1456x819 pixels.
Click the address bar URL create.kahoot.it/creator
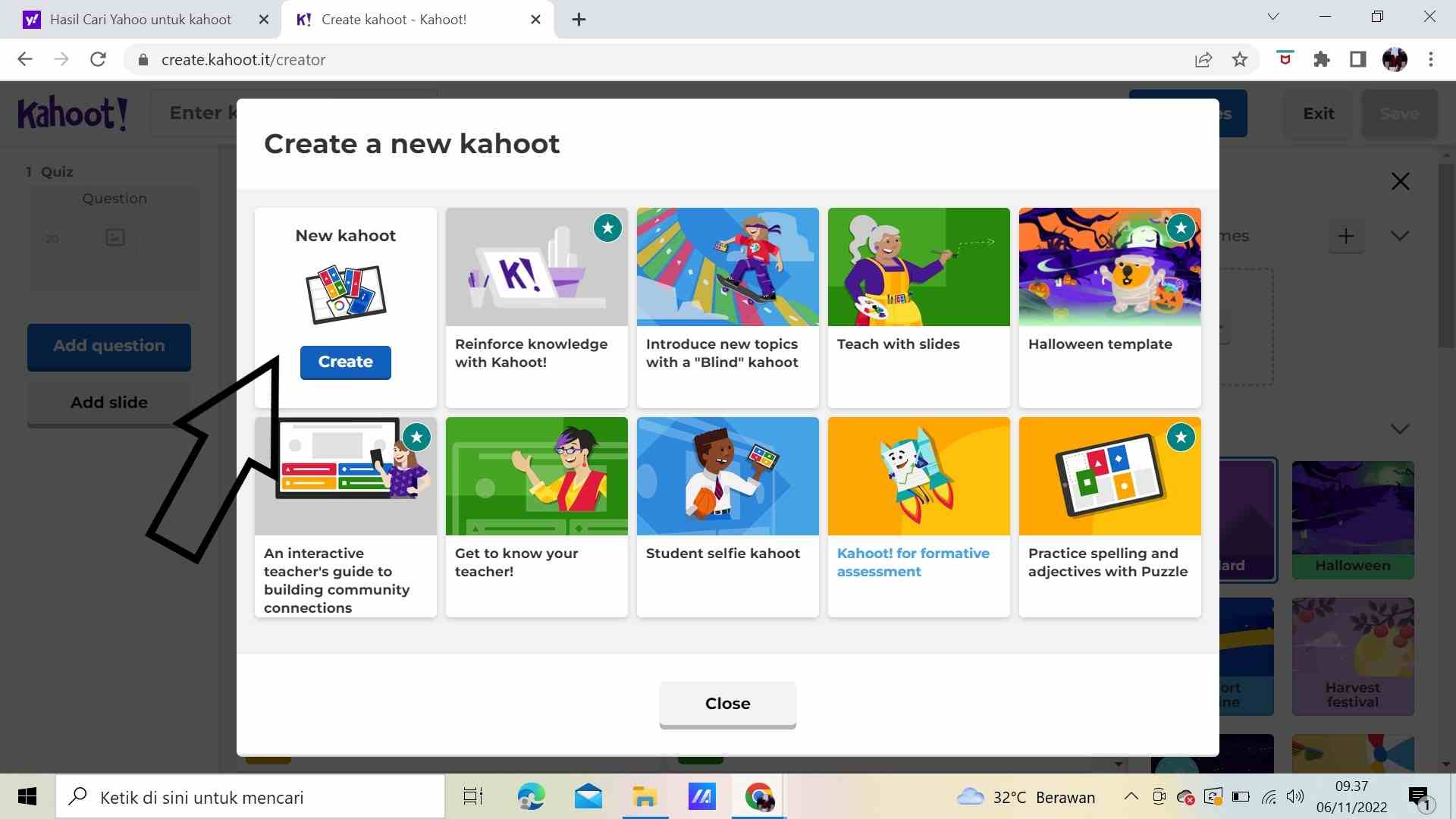243,60
